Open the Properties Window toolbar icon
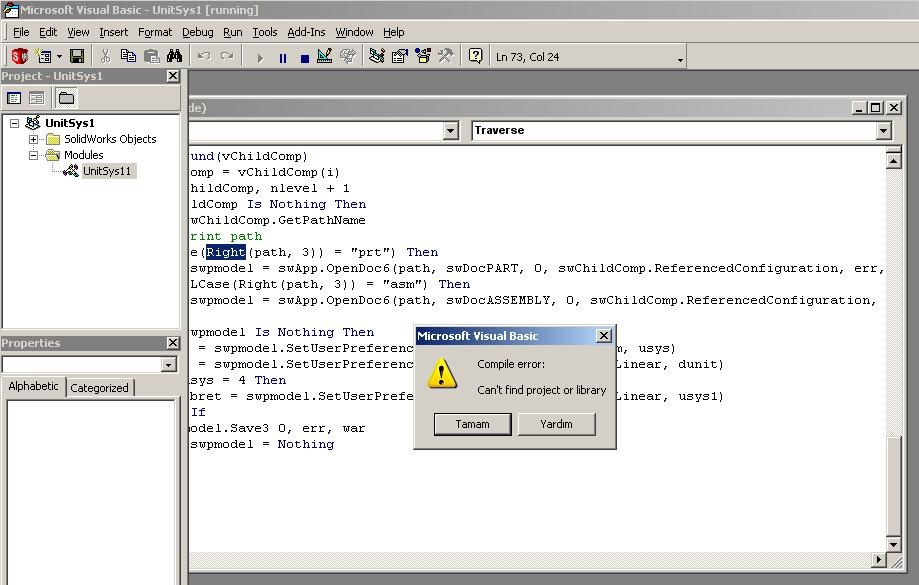Image resolution: width=919 pixels, height=585 pixels. coord(400,56)
